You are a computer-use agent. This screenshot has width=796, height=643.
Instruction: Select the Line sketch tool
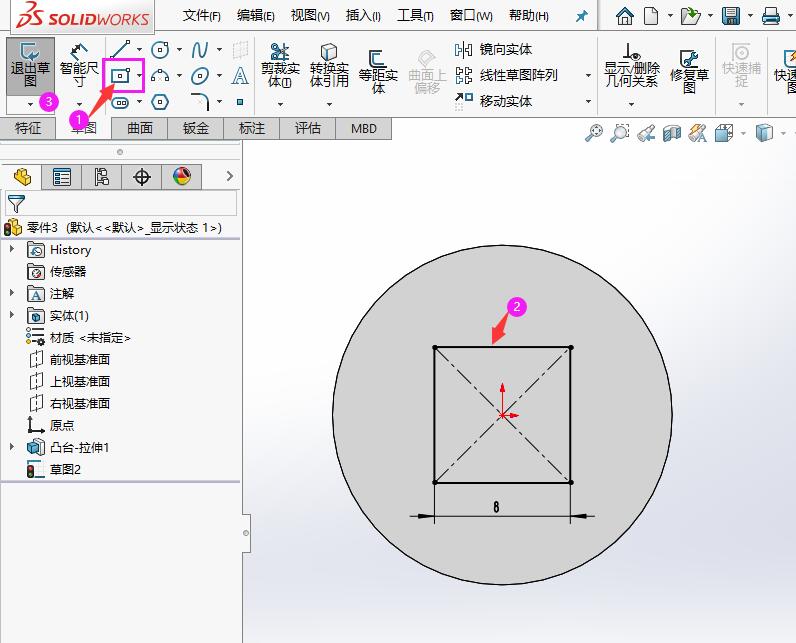[120, 49]
